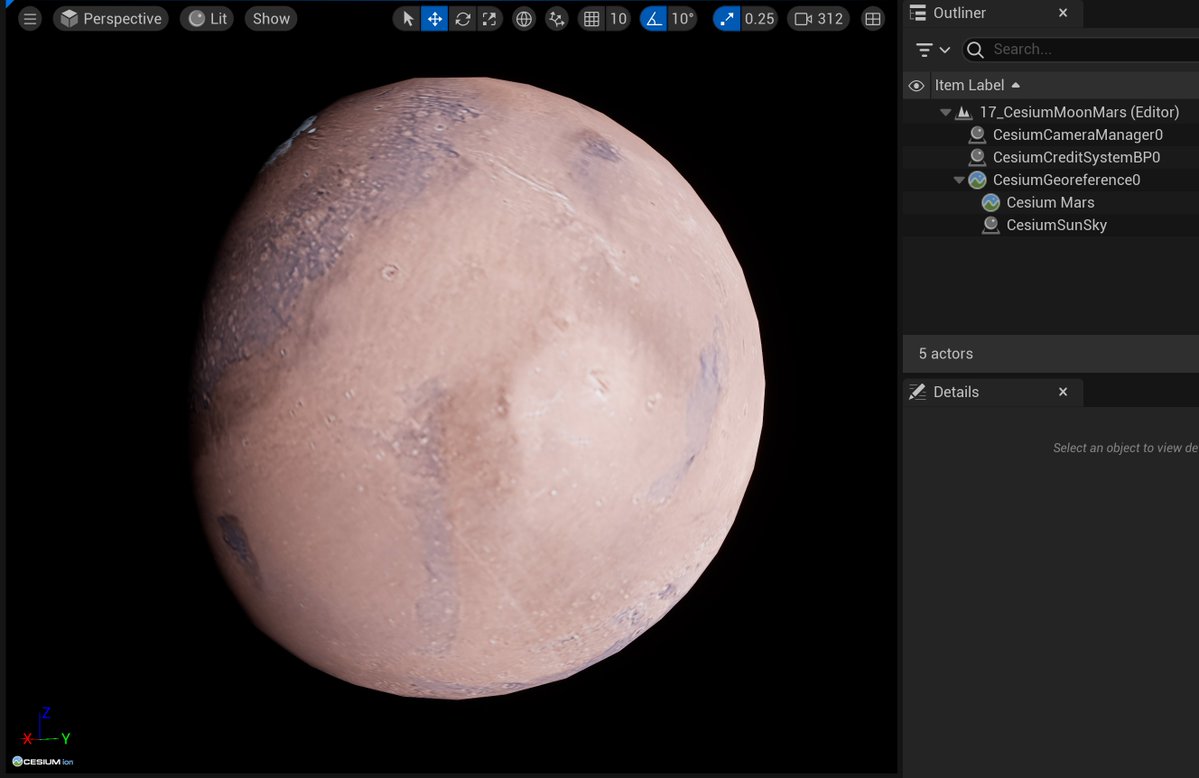
Task: Toggle world/local coordinate system globe icon
Action: (x=524, y=18)
